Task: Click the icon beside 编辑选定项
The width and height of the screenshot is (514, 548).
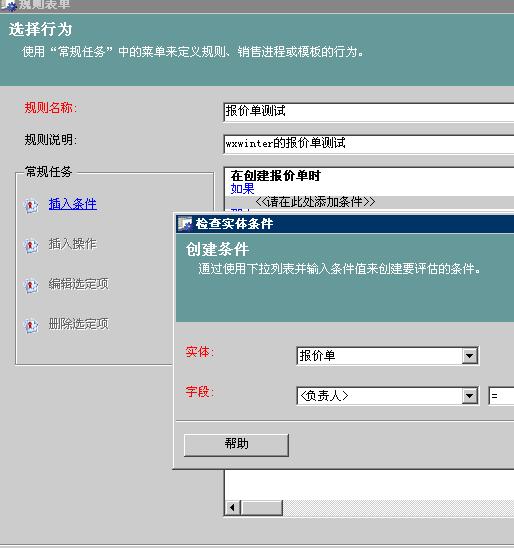Action: tap(31, 286)
